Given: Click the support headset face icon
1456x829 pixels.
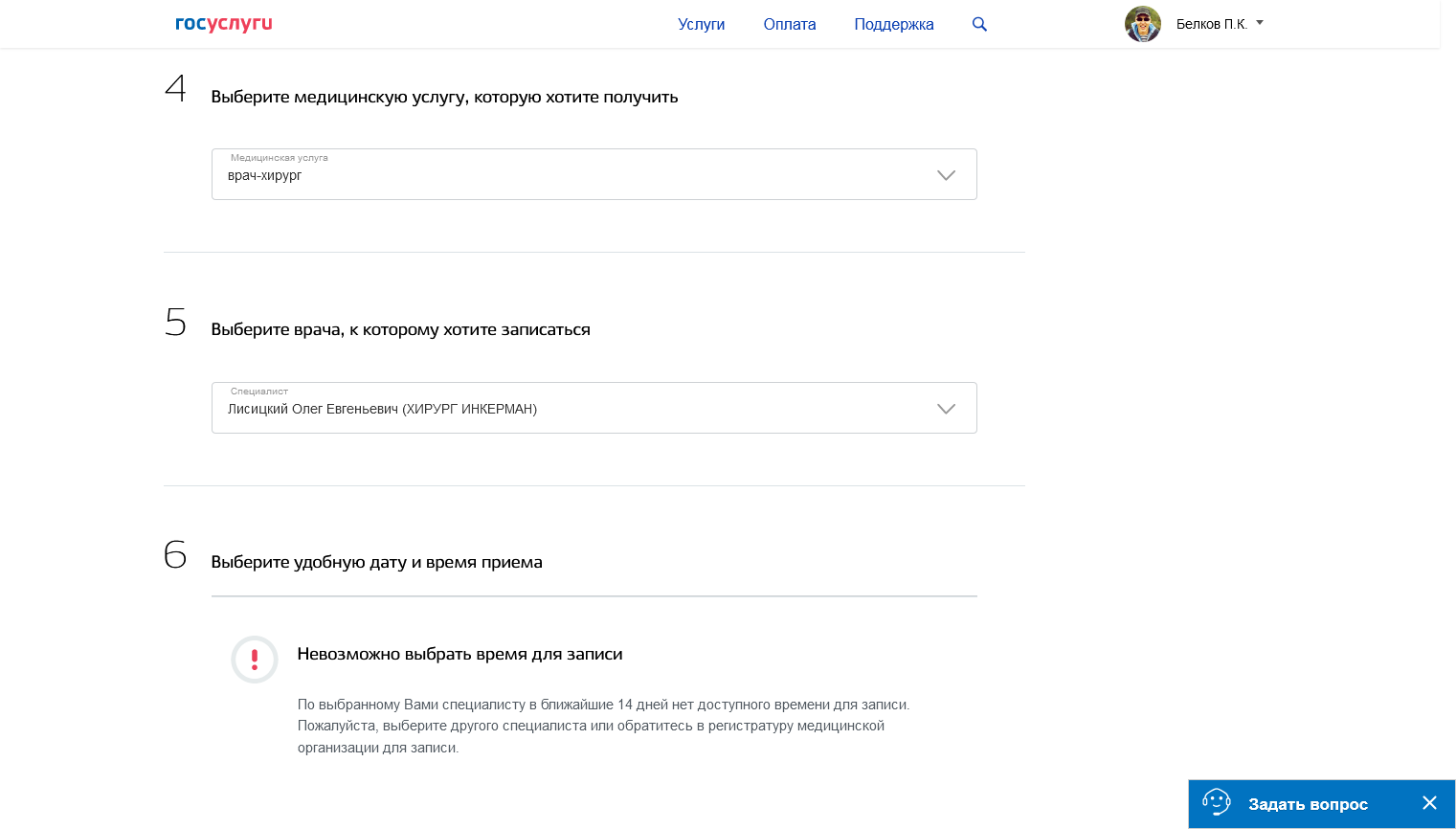Looking at the screenshot, I should click(1216, 802).
